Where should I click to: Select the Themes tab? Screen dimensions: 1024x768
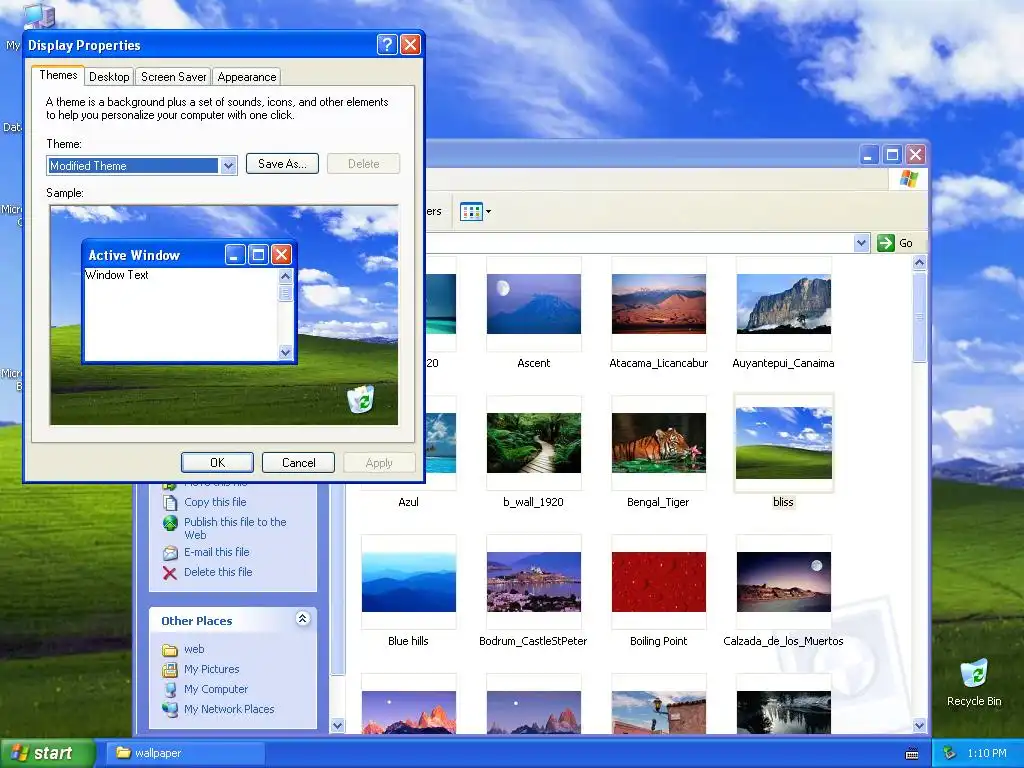tap(58, 75)
